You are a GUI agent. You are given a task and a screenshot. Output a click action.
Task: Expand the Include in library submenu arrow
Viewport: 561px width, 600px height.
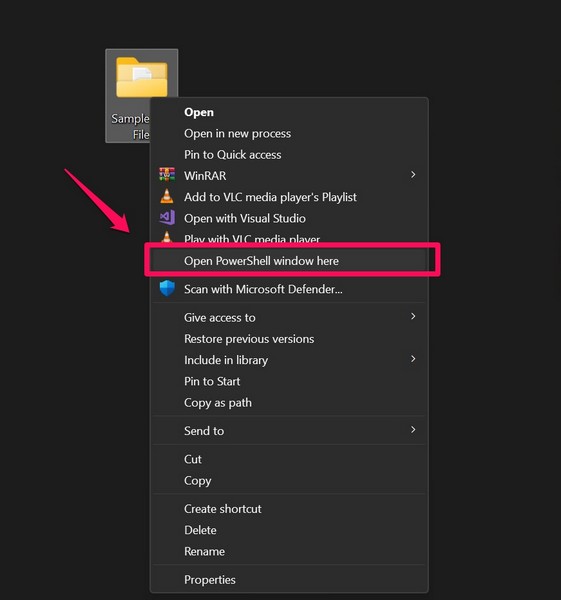point(413,359)
